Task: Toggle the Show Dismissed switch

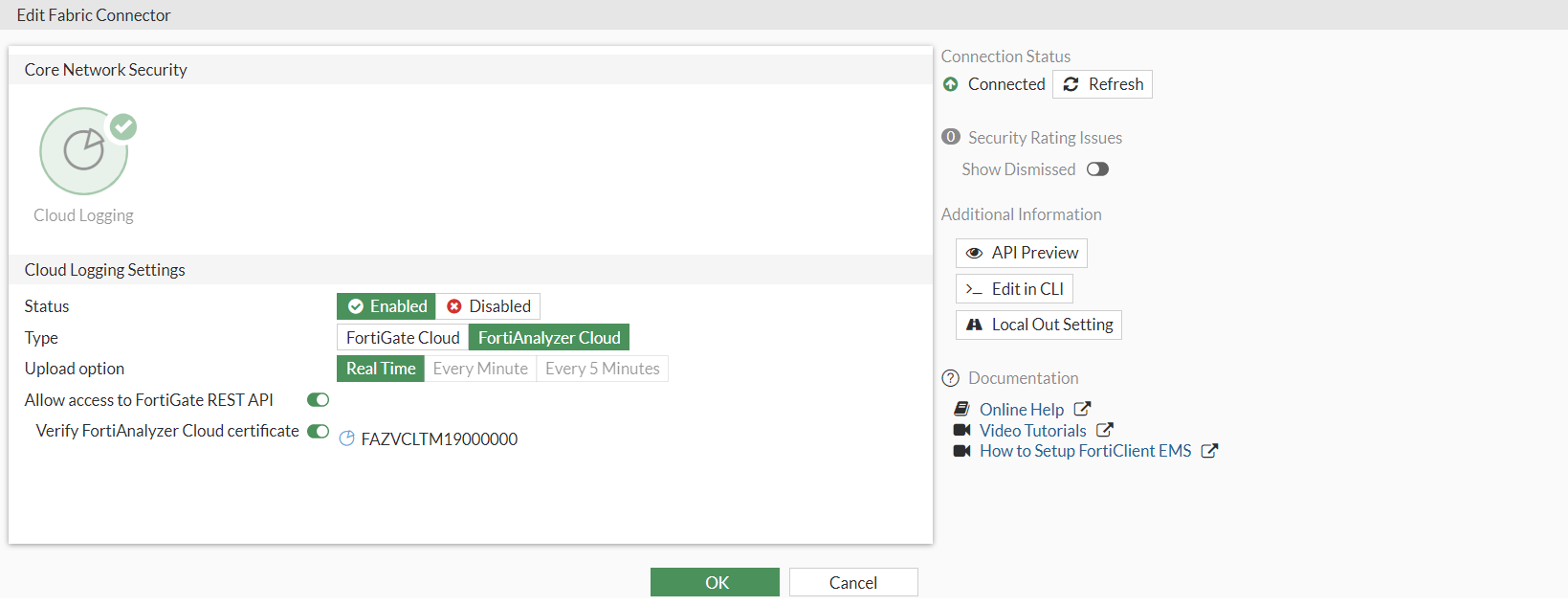Action: [x=1097, y=169]
